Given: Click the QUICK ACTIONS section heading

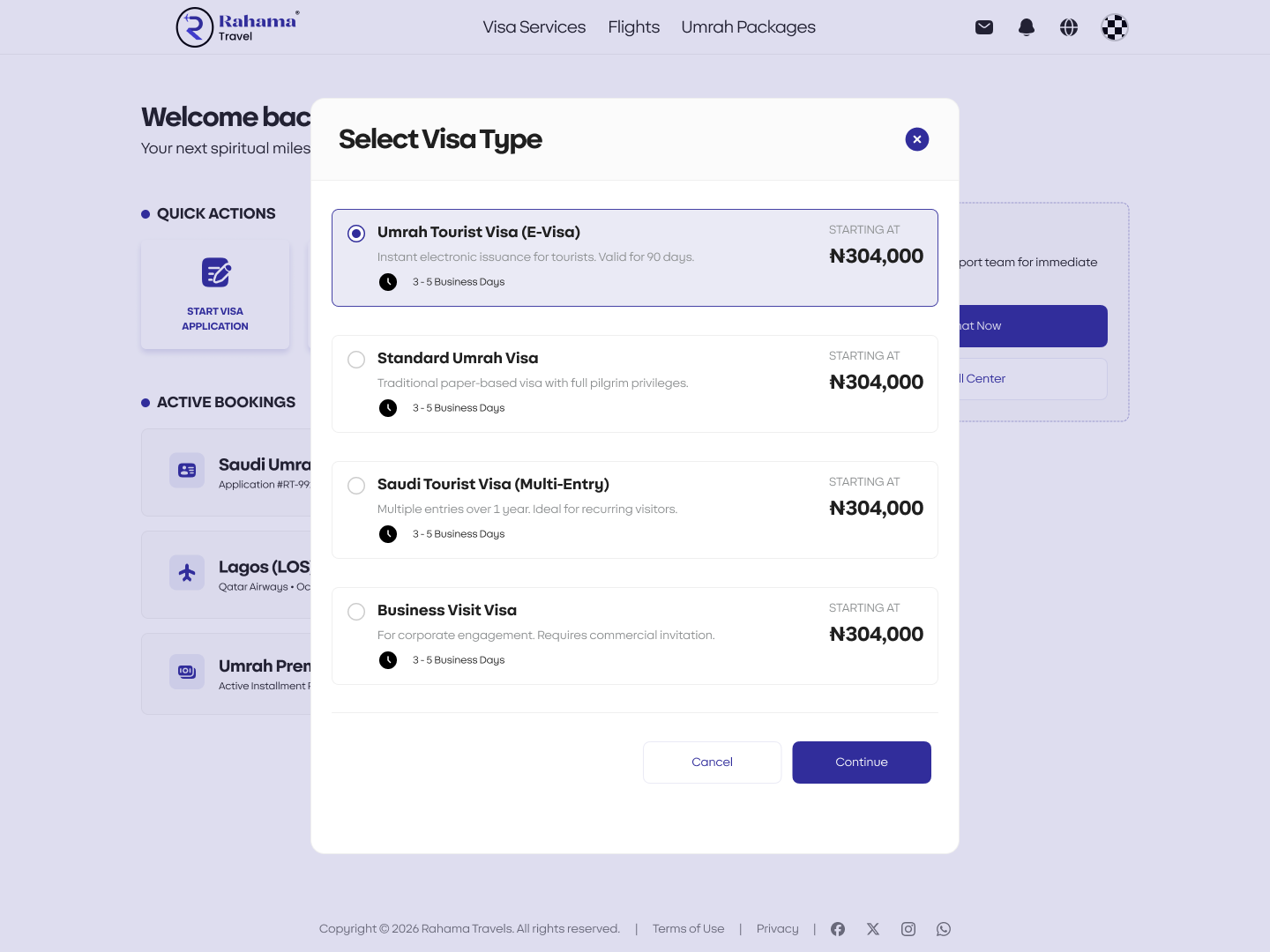Looking at the screenshot, I should coord(216,213).
